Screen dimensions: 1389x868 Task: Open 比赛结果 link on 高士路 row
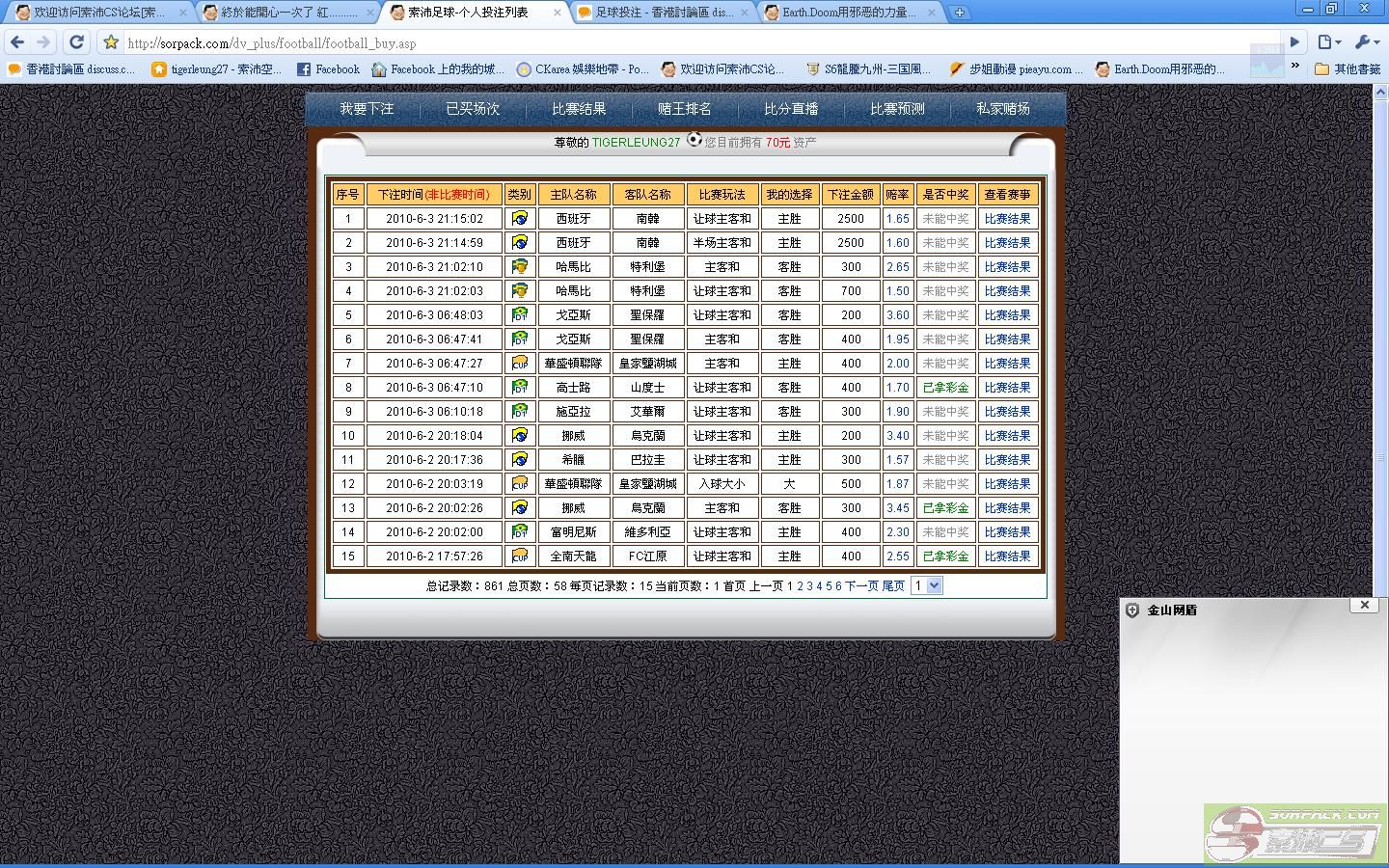pyautogui.click(x=1008, y=387)
